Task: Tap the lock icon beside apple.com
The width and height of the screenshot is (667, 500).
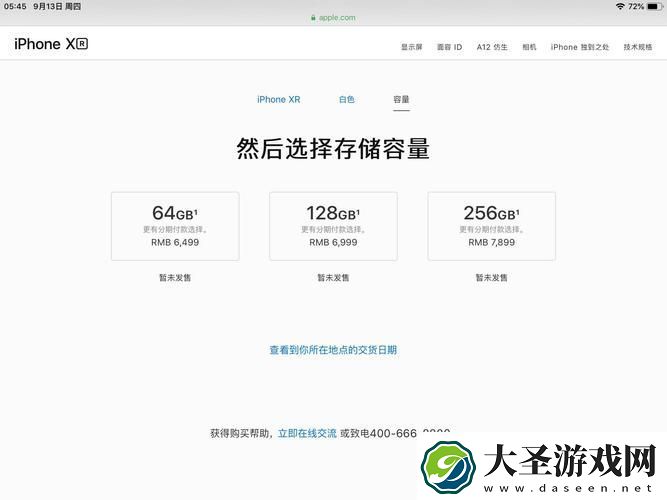Action: [313, 18]
